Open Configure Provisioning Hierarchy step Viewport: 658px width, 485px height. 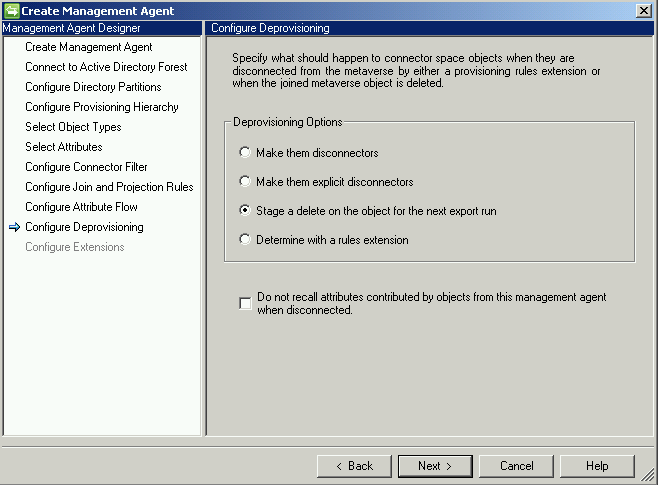102,107
